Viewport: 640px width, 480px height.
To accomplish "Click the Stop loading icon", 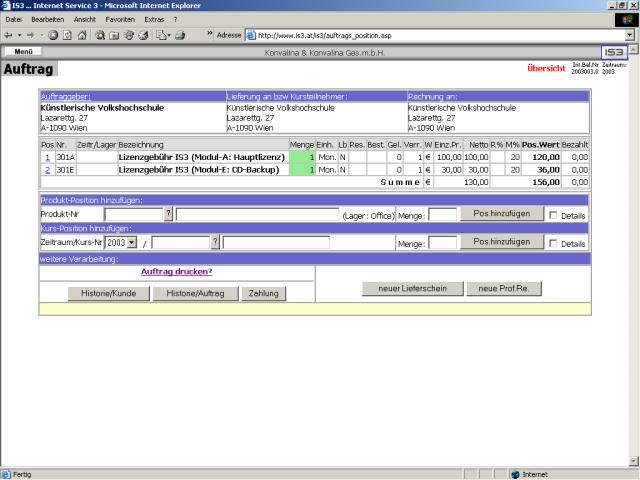I will click(x=53, y=36).
